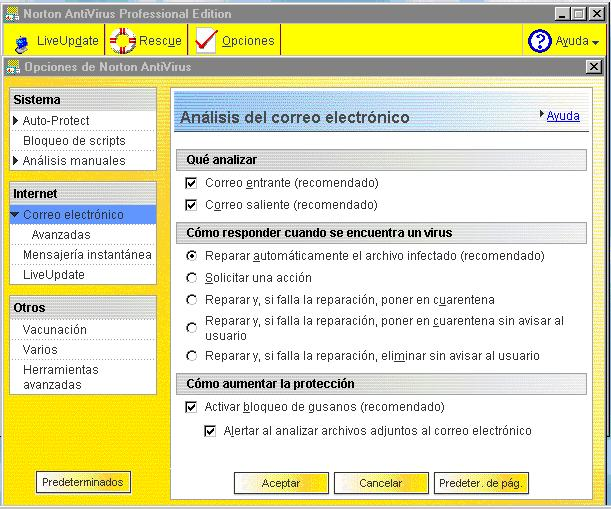The width and height of the screenshot is (611, 509).
Task: Minimize the Norton AntiVirus main window
Action: (562, 14)
